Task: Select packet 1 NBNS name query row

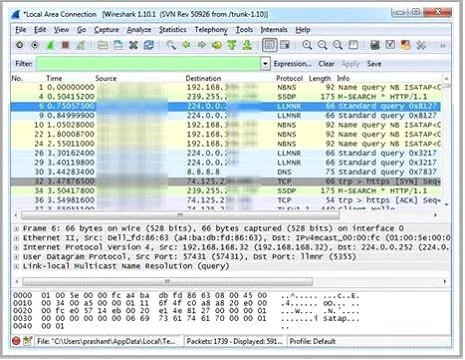Action: pyautogui.click(x=226, y=87)
